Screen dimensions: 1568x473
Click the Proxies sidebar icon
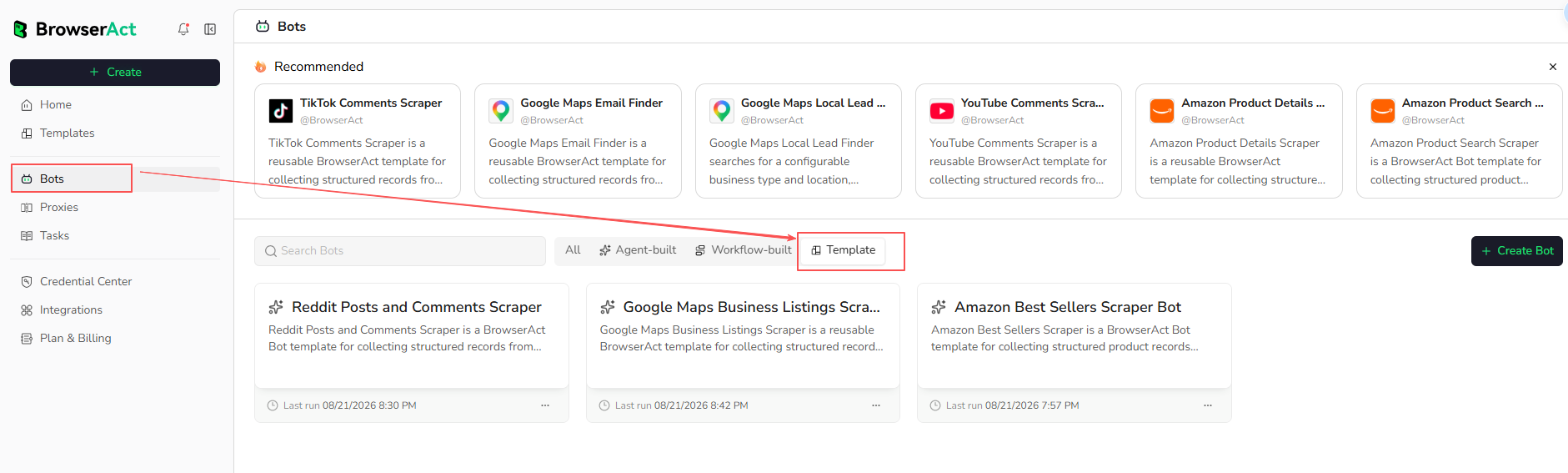[27, 208]
